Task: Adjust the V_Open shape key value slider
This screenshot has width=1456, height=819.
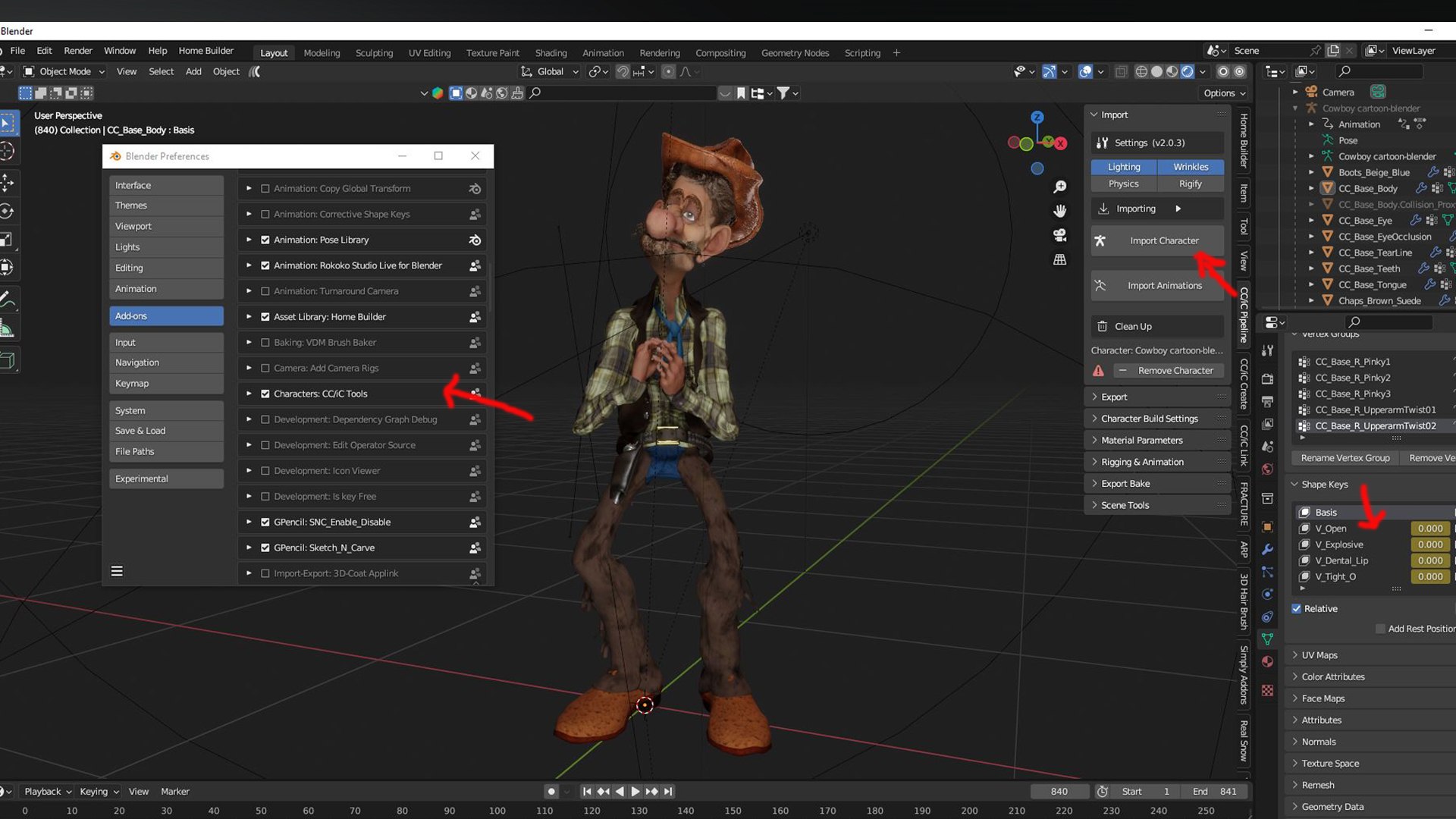Action: (x=1429, y=529)
